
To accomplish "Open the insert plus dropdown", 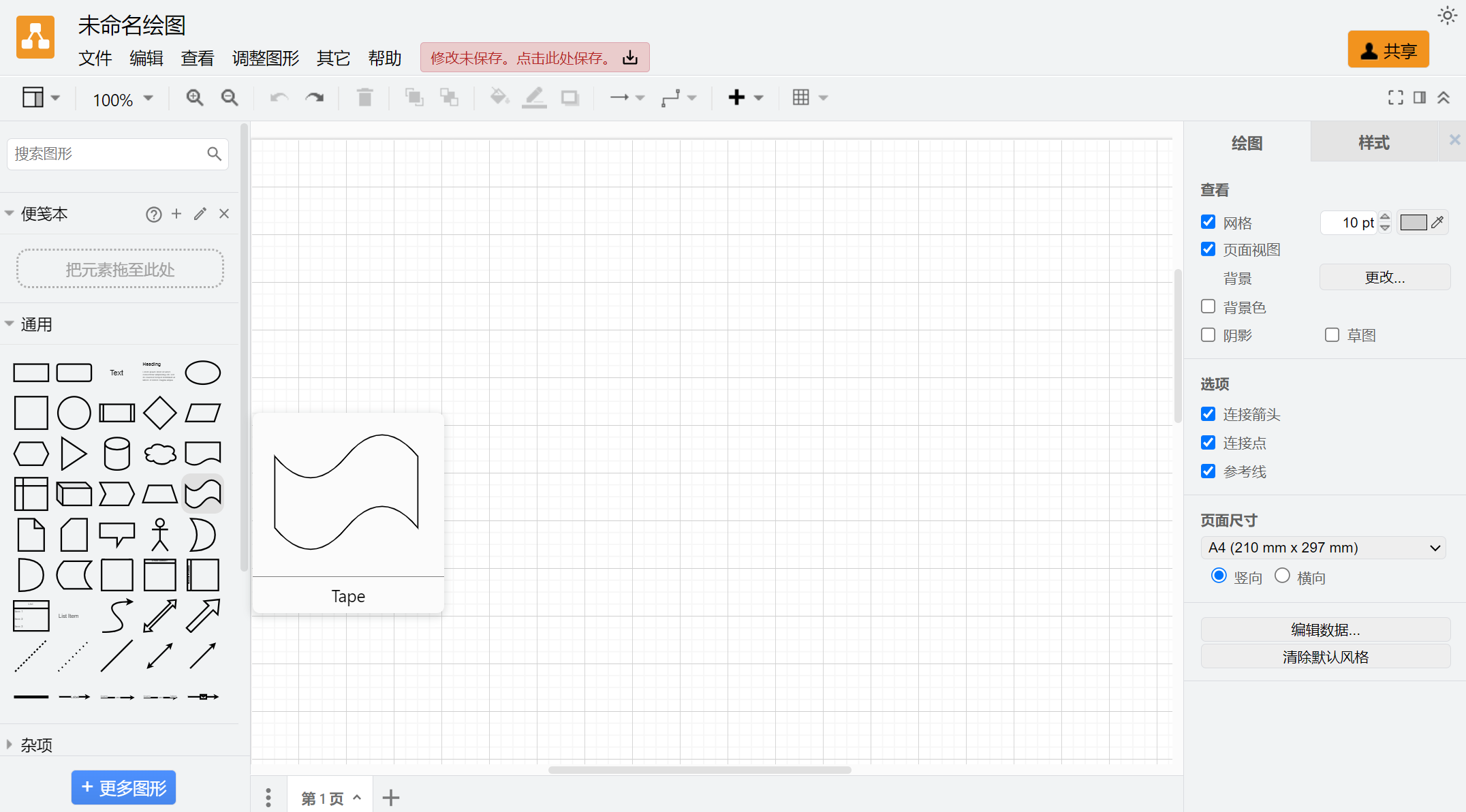I will coord(746,98).
